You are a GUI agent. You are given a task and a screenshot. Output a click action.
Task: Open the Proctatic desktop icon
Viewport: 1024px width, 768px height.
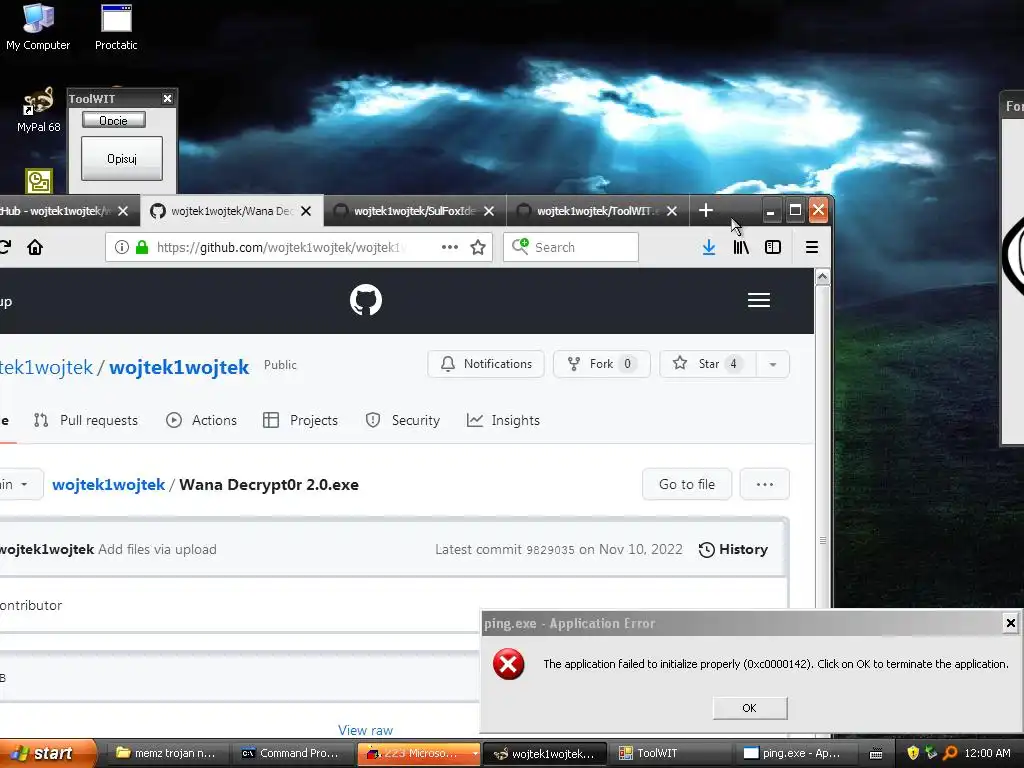116,27
